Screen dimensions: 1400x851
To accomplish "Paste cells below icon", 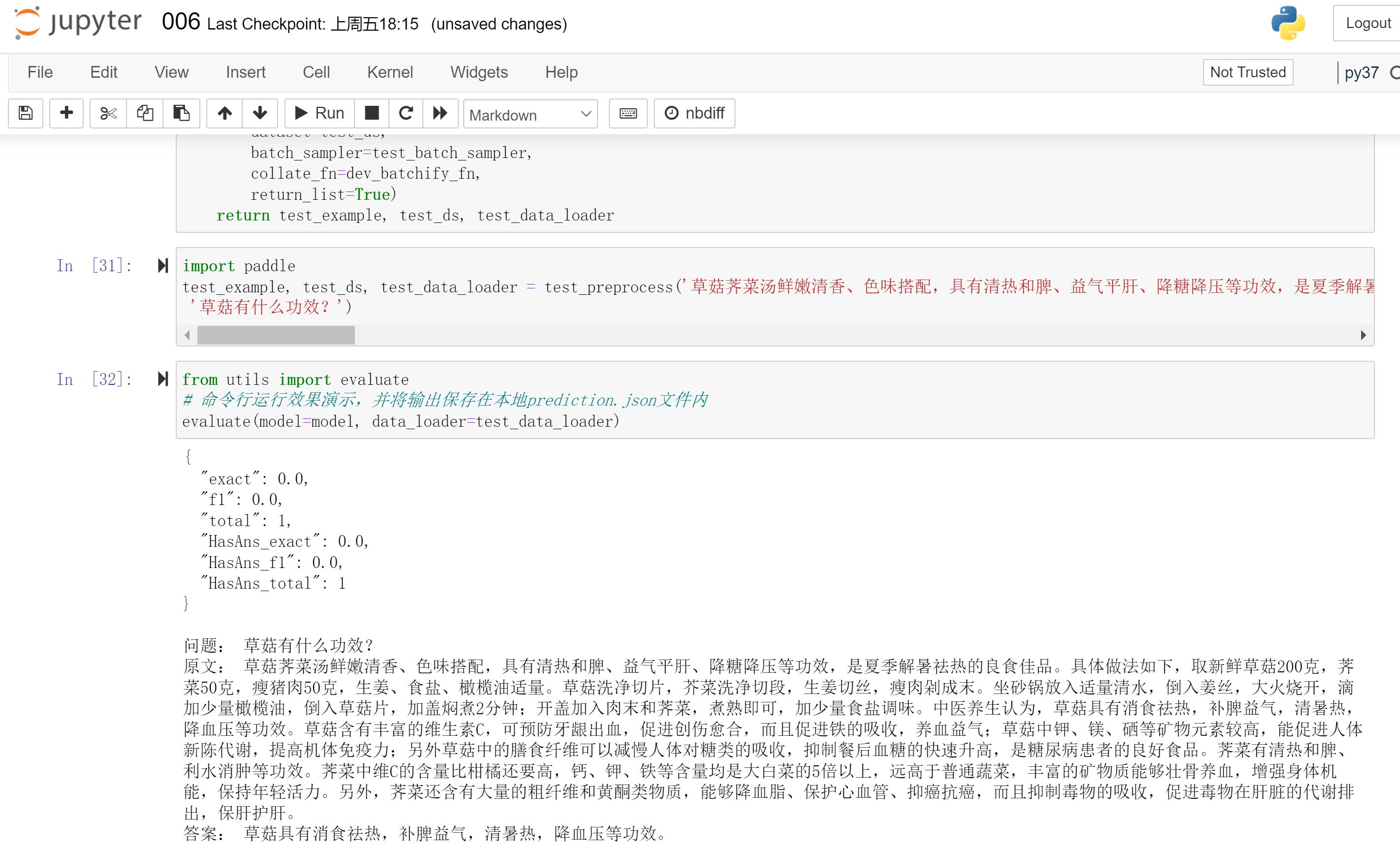I will click(x=181, y=113).
